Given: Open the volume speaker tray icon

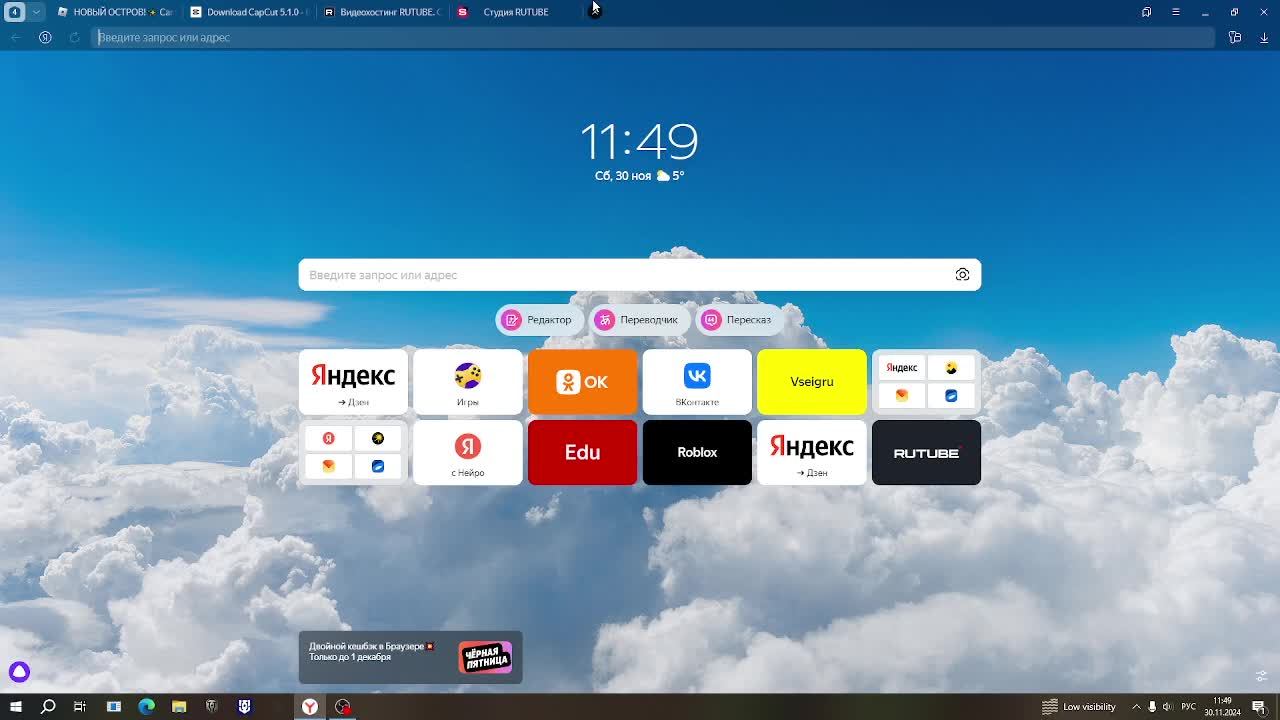Looking at the screenshot, I should [1167, 707].
